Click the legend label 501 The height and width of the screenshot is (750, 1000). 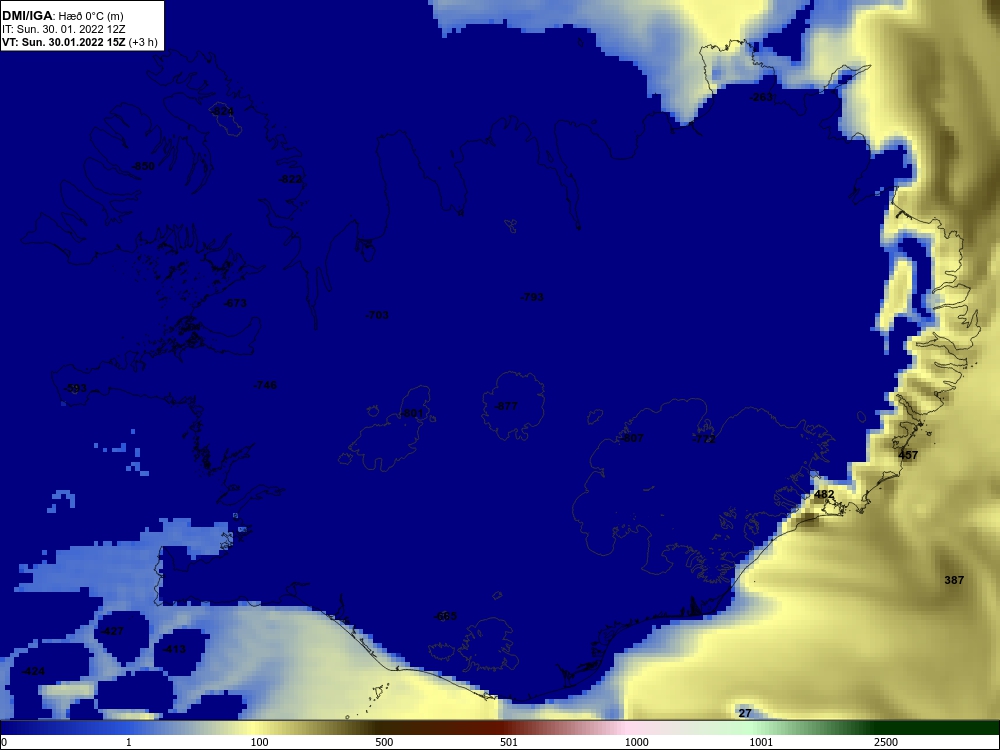(509, 742)
